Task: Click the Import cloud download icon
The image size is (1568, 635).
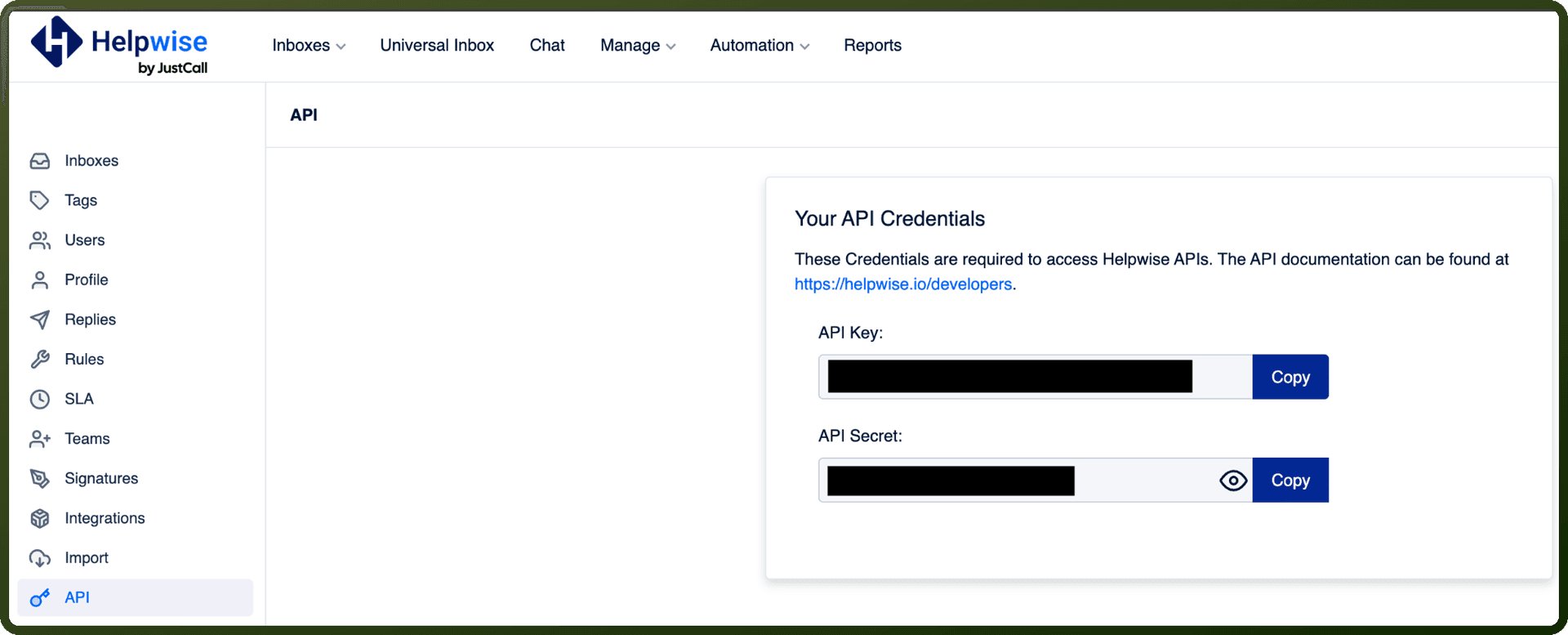Action: (x=40, y=558)
